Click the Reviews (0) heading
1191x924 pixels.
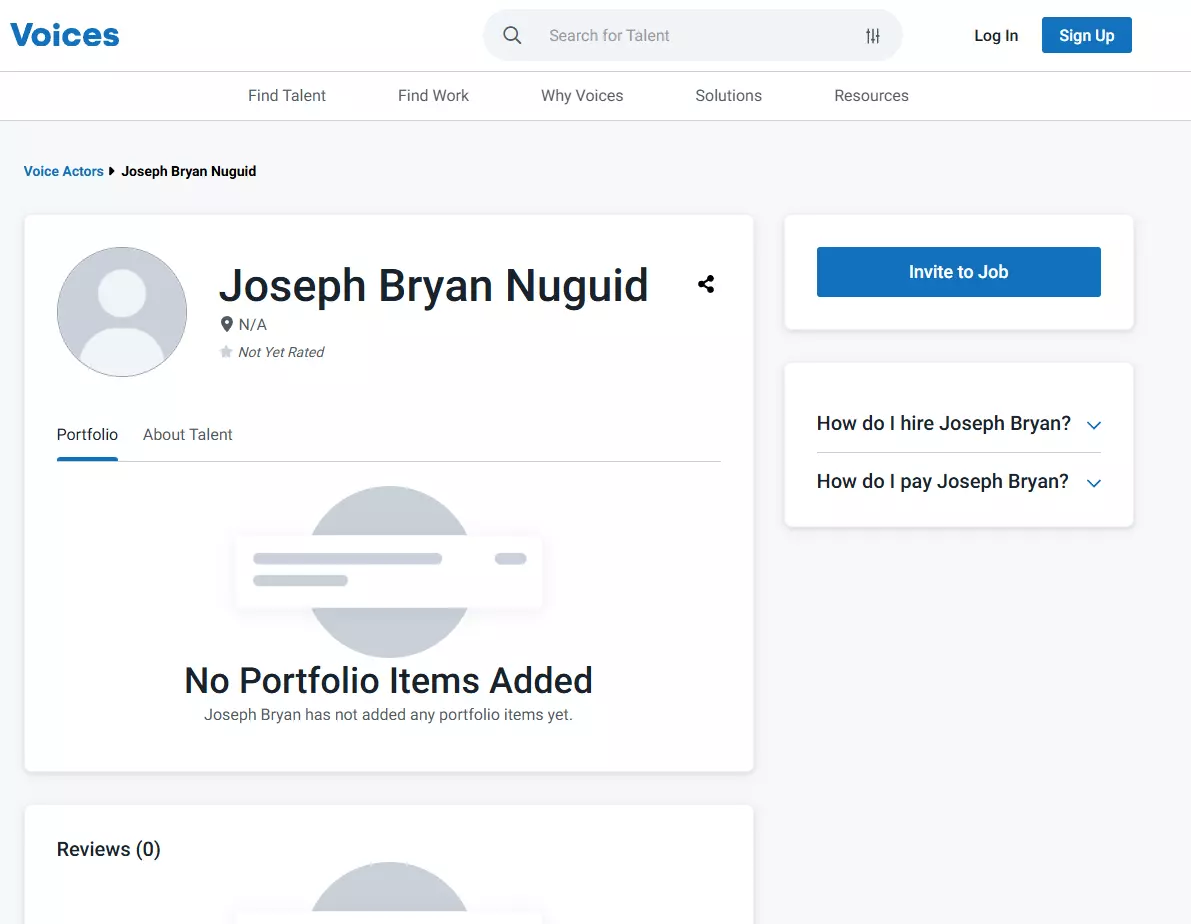click(109, 849)
